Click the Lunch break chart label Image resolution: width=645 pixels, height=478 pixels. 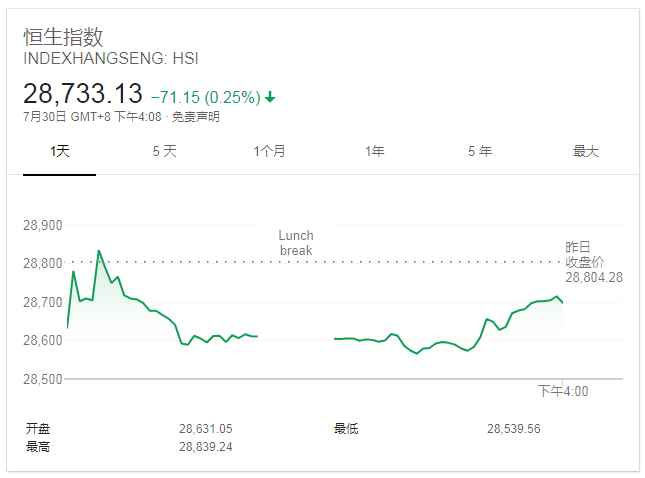click(x=296, y=243)
